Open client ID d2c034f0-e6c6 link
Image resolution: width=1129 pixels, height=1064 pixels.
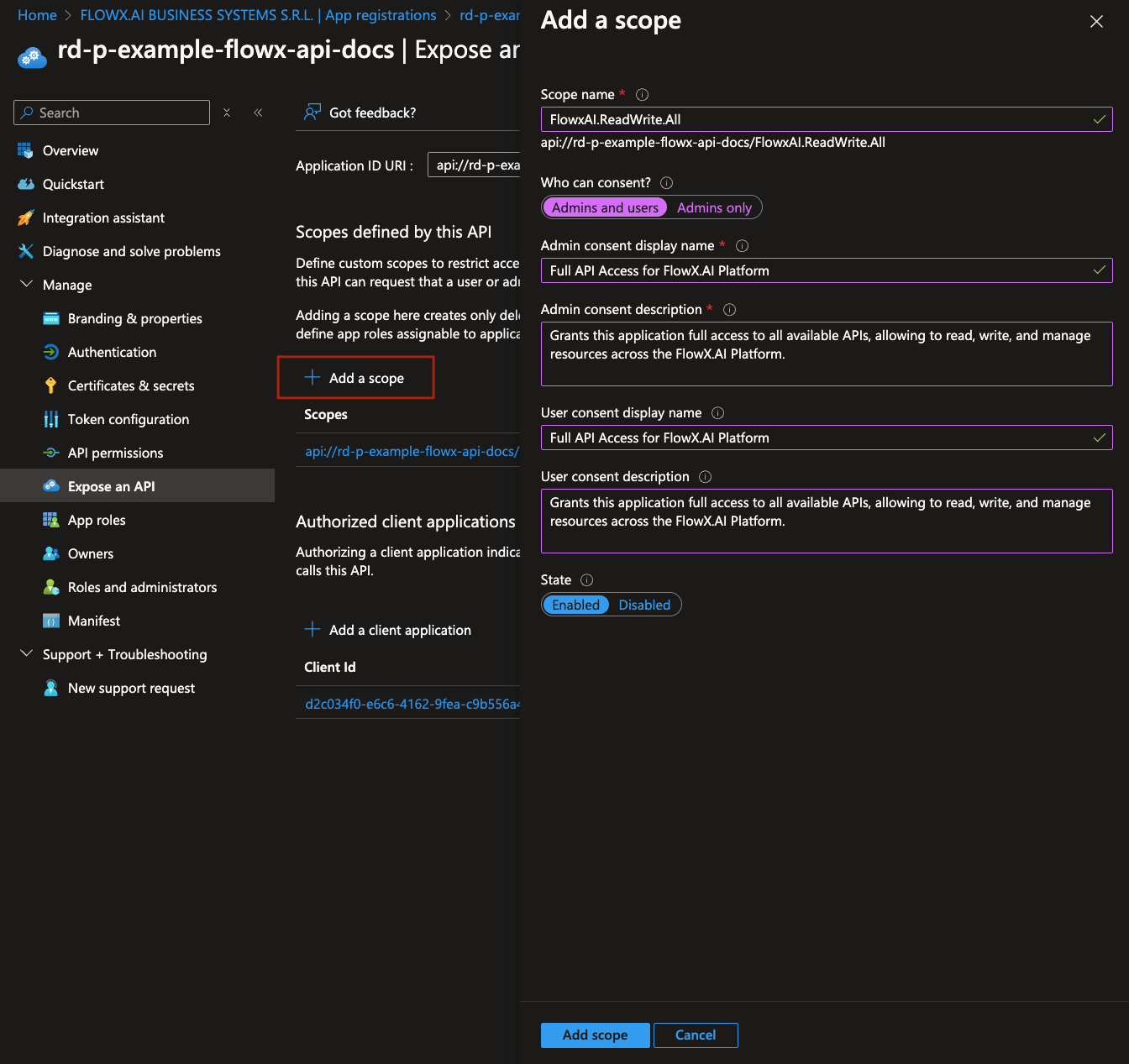click(x=412, y=704)
